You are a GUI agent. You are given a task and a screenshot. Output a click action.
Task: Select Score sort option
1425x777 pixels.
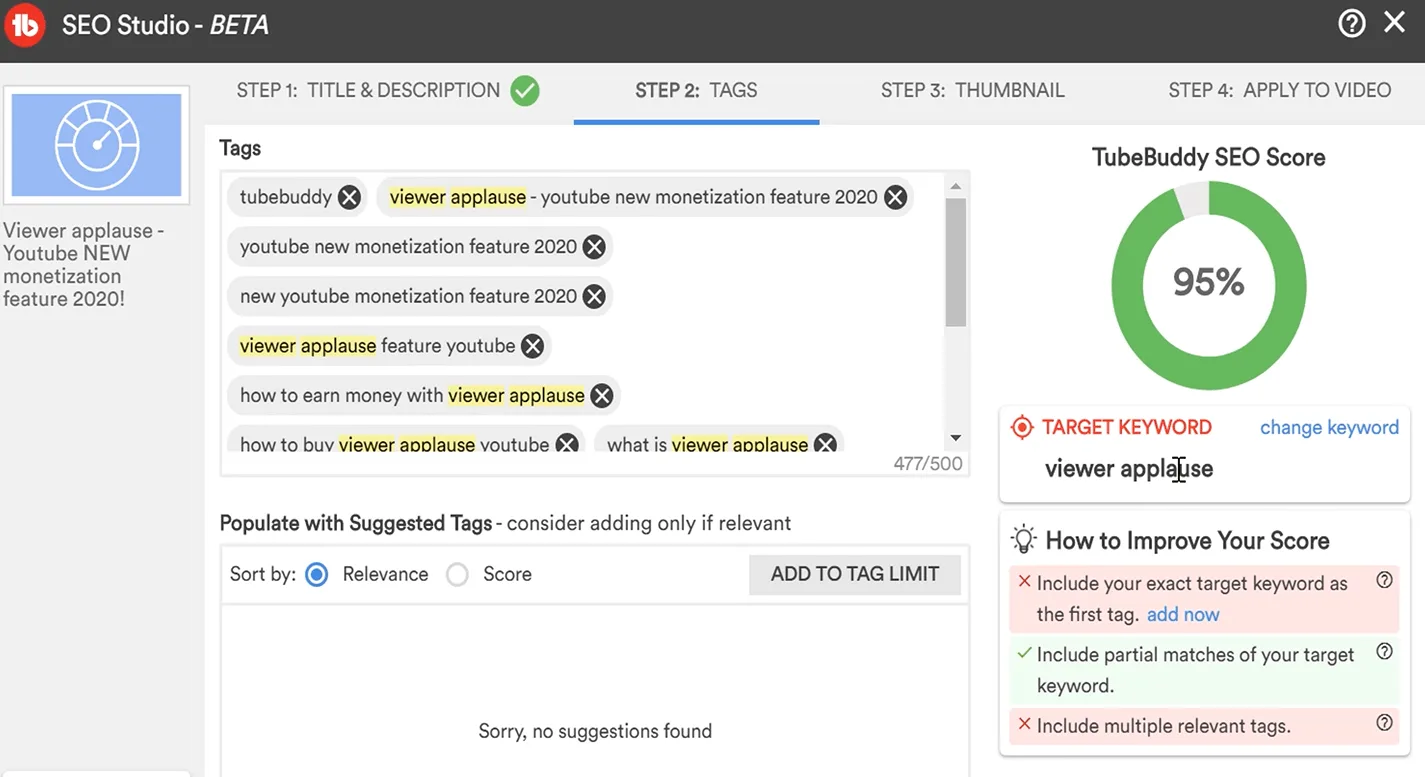(457, 574)
